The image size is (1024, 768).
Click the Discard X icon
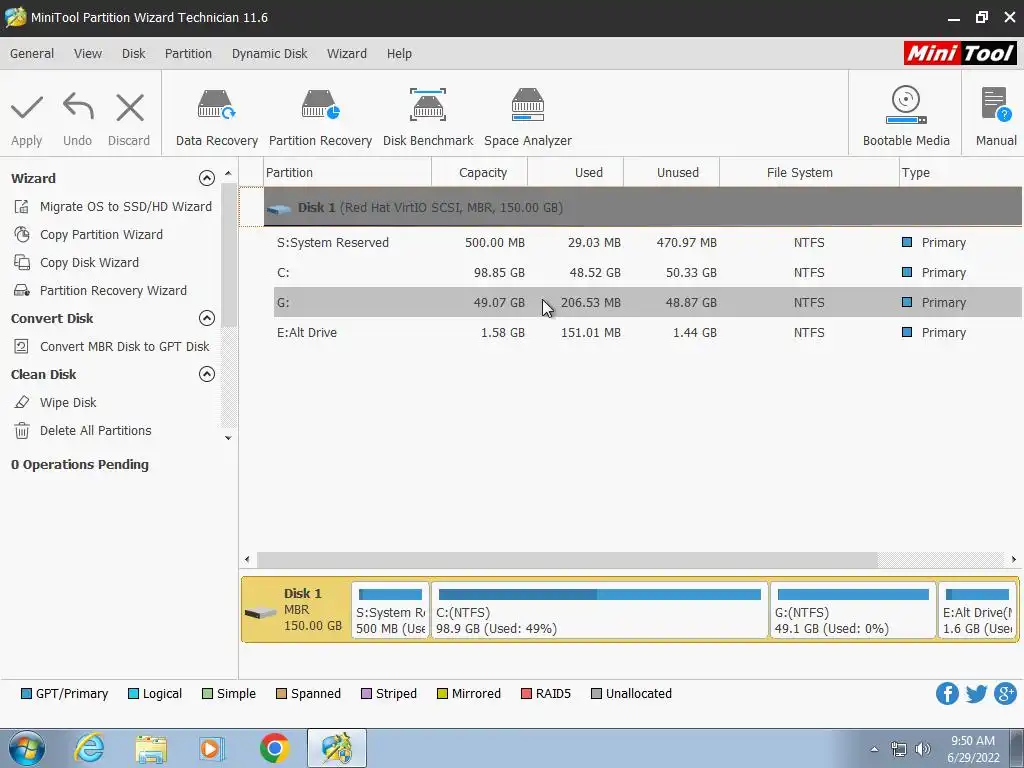coord(129,108)
